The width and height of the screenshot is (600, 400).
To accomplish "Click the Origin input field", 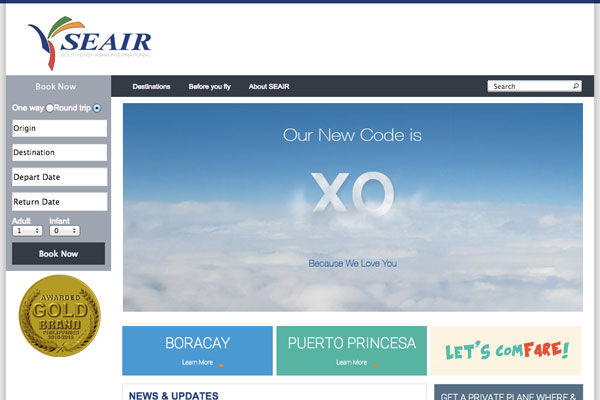I will pyautogui.click(x=60, y=128).
